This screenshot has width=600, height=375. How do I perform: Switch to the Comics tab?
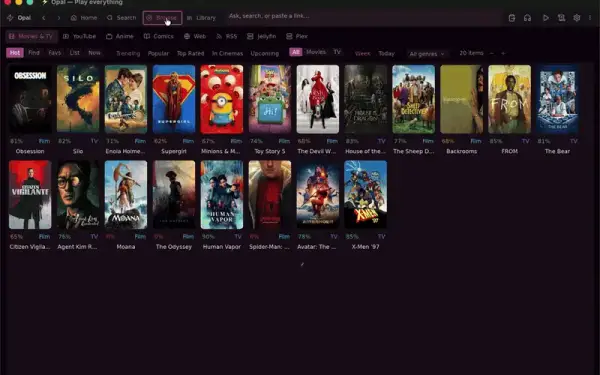159,36
